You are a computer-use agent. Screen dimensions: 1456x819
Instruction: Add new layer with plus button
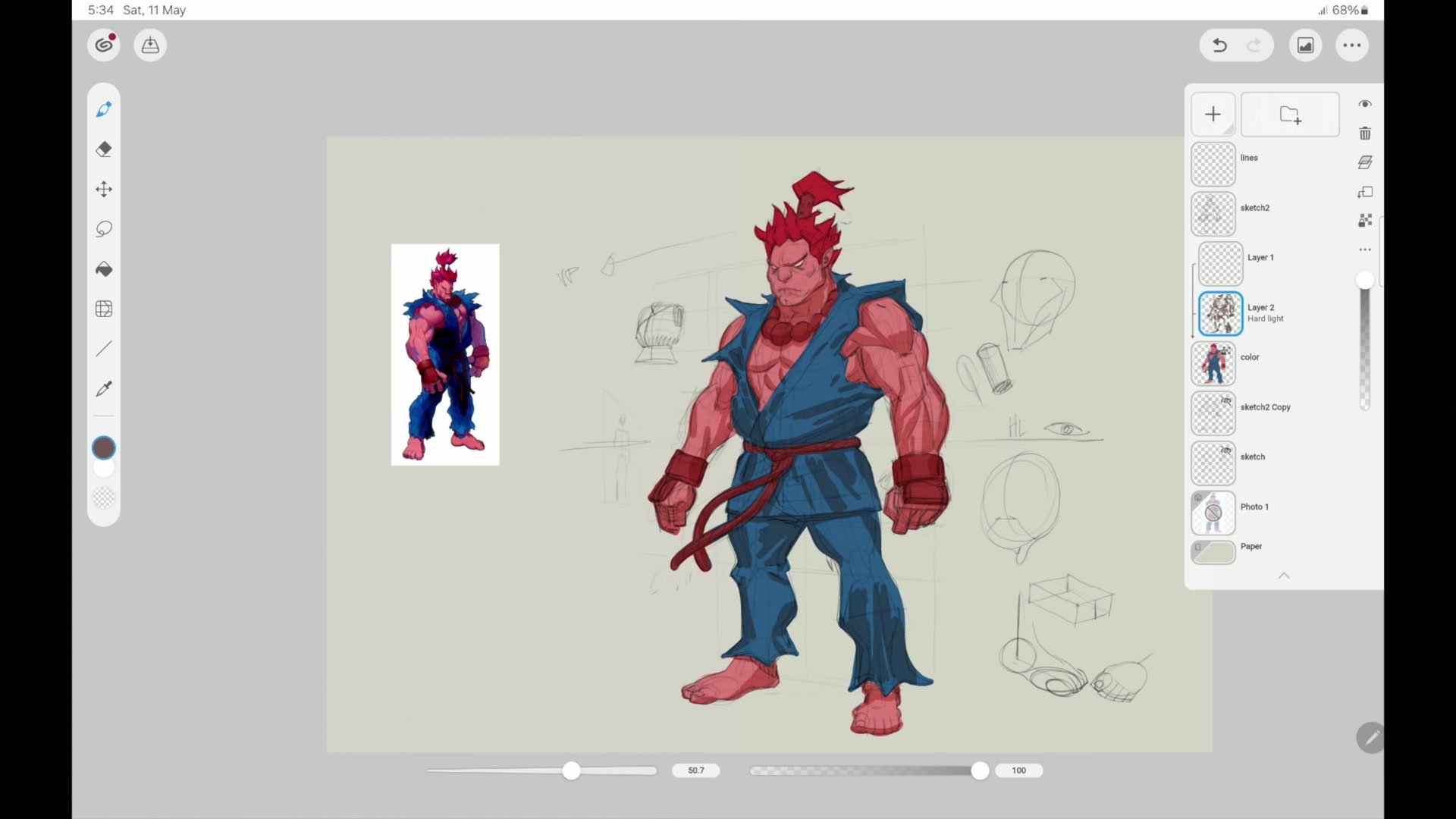click(x=1213, y=115)
